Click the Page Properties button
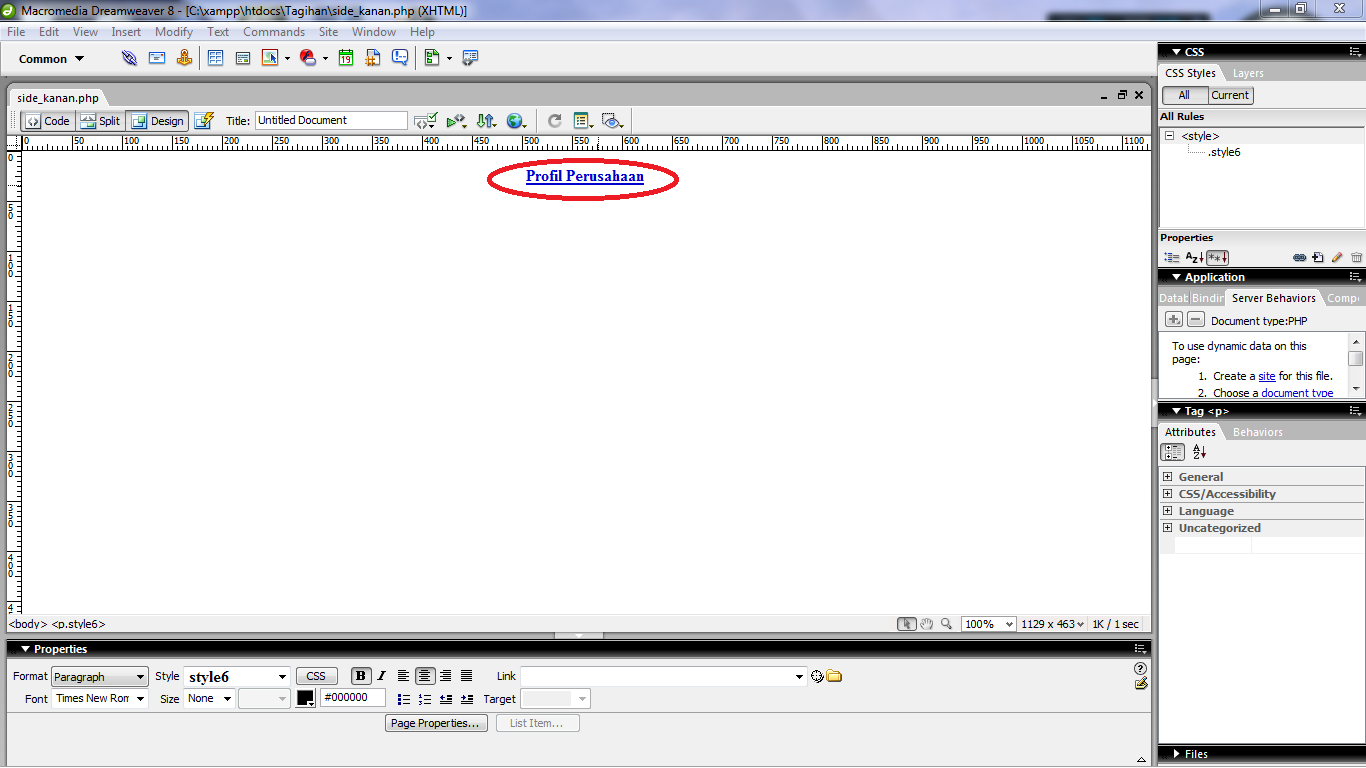 pos(436,722)
